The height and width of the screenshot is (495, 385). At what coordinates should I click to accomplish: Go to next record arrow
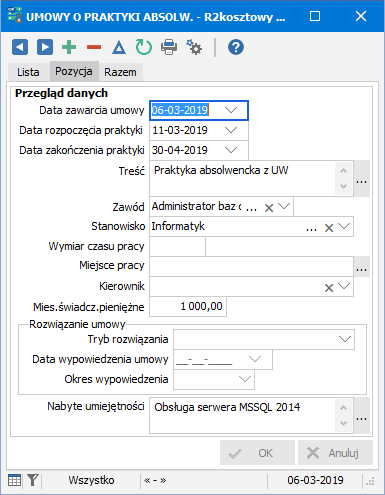45,47
